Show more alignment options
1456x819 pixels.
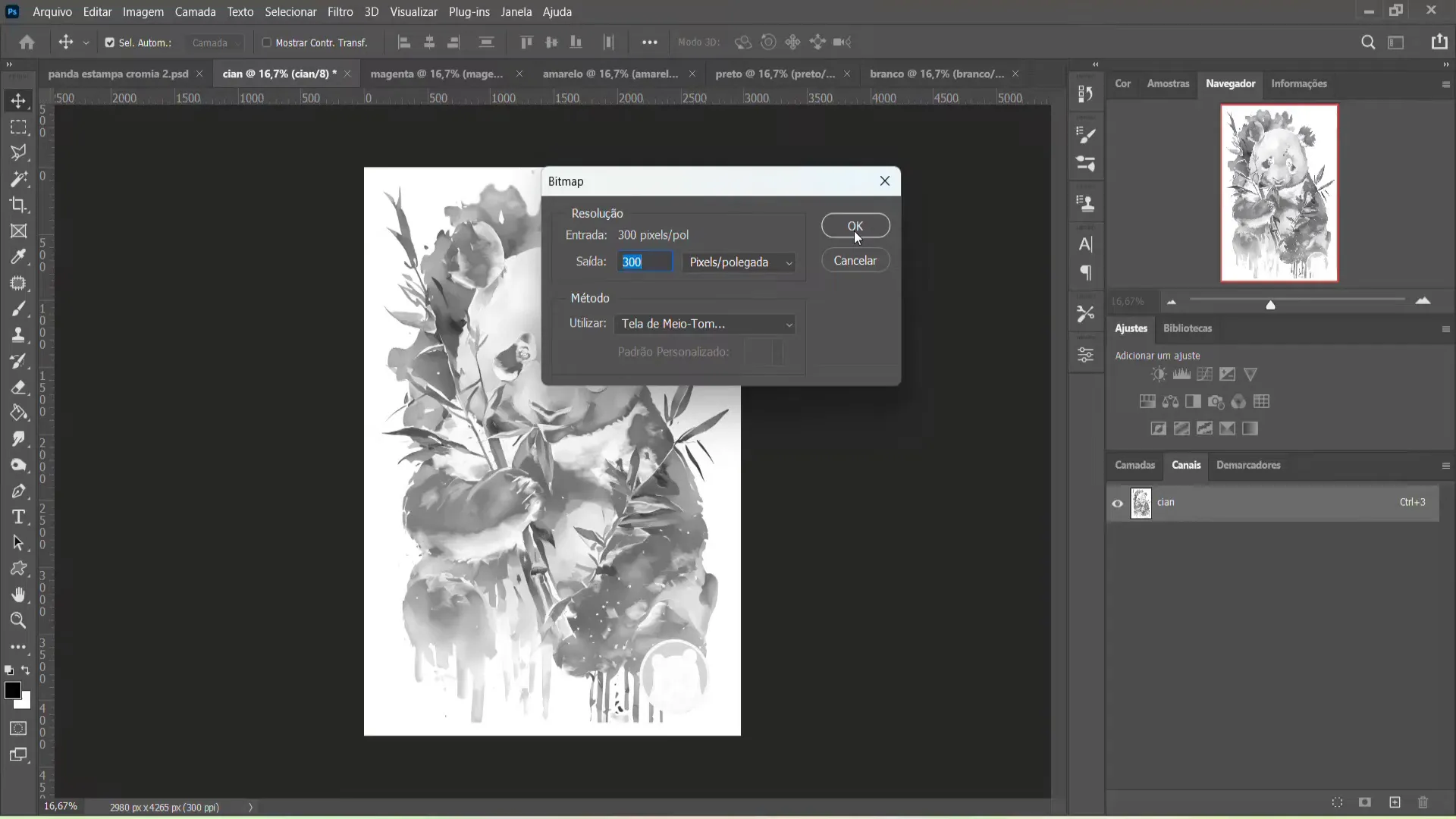[x=650, y=42]
